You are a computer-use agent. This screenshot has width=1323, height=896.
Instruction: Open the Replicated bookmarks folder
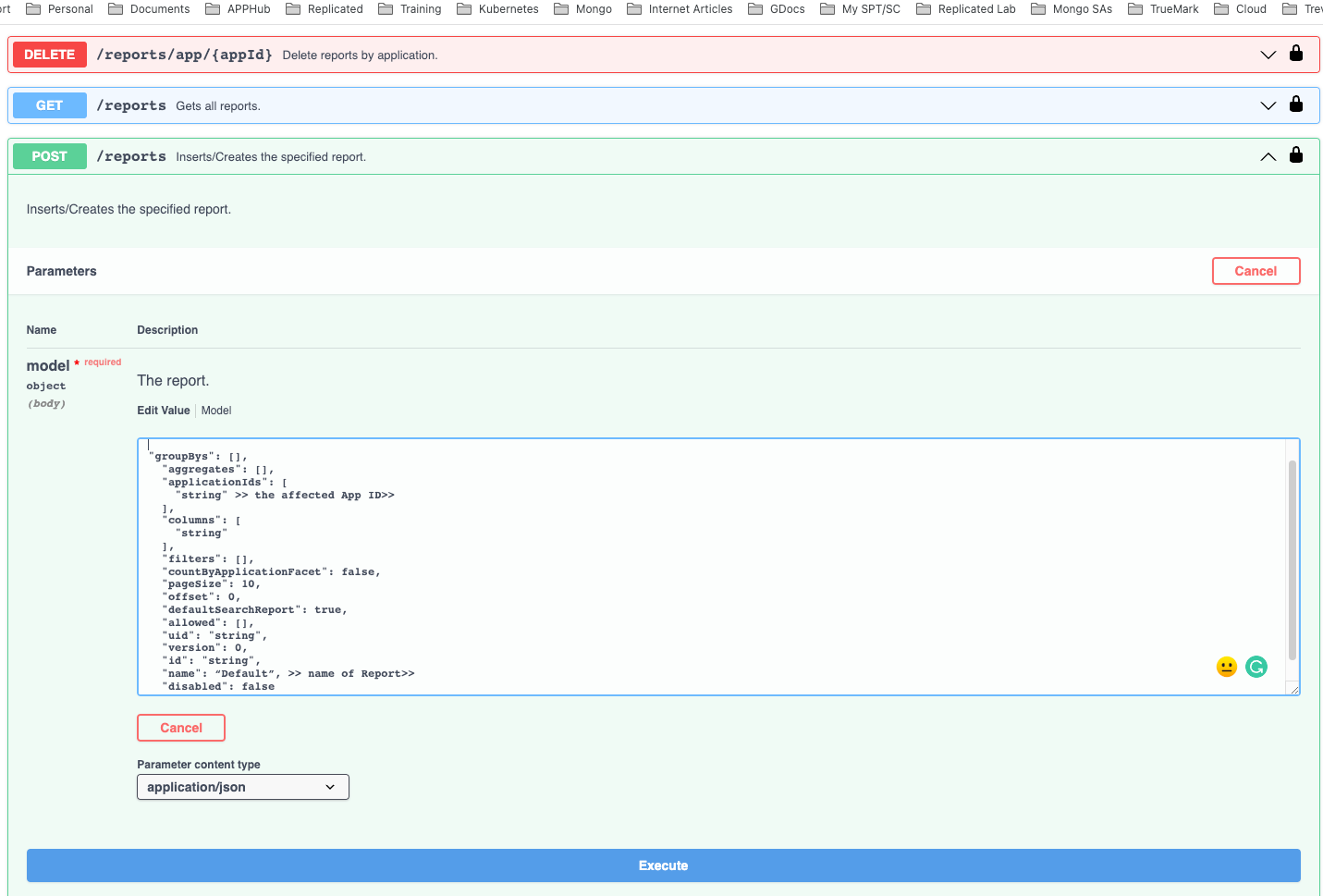(x=325, y=9)
